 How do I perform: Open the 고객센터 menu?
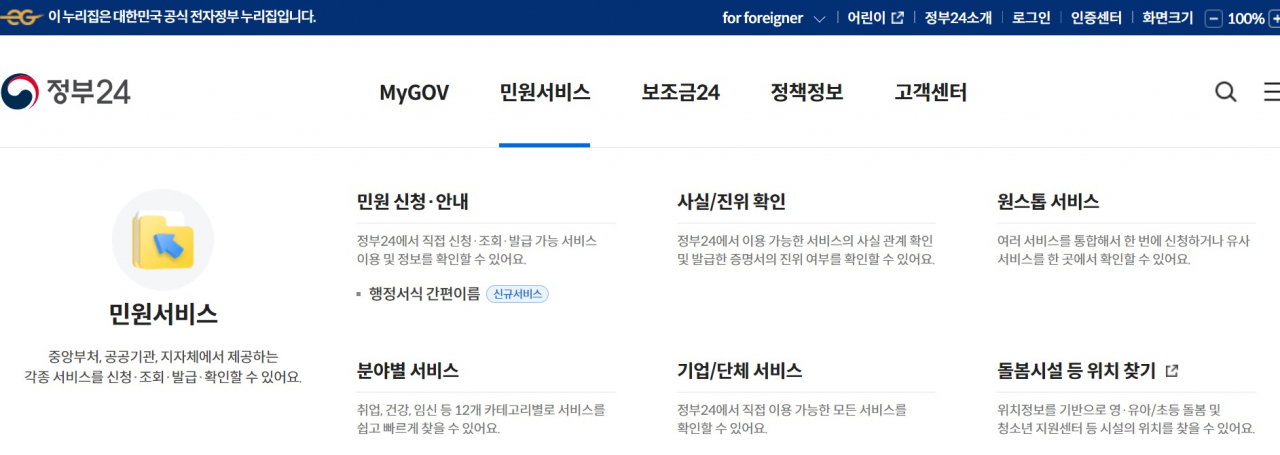pyautogui.click(x=931, y=93)
